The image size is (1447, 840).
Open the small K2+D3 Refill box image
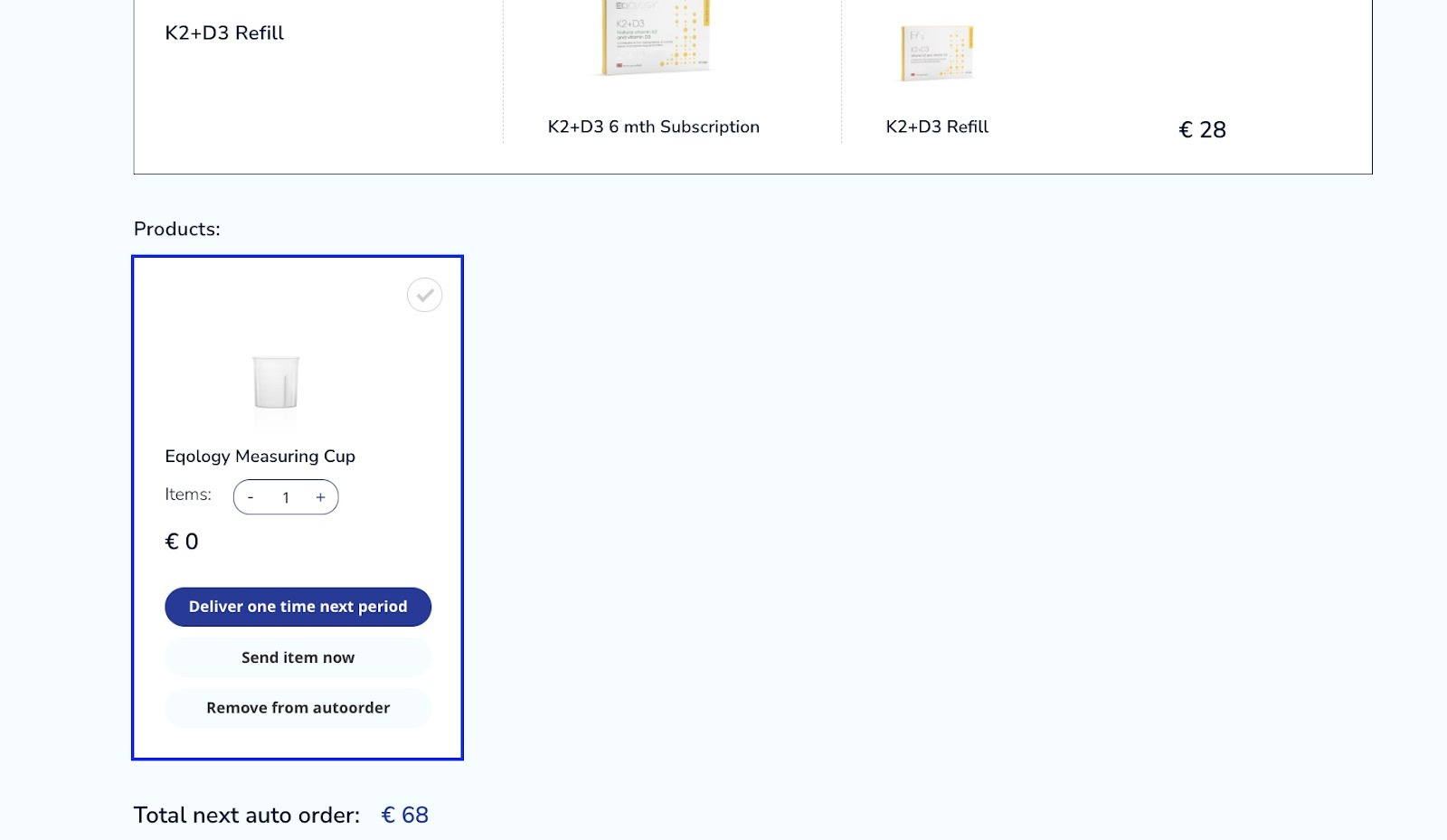click(x=937, y=53)
